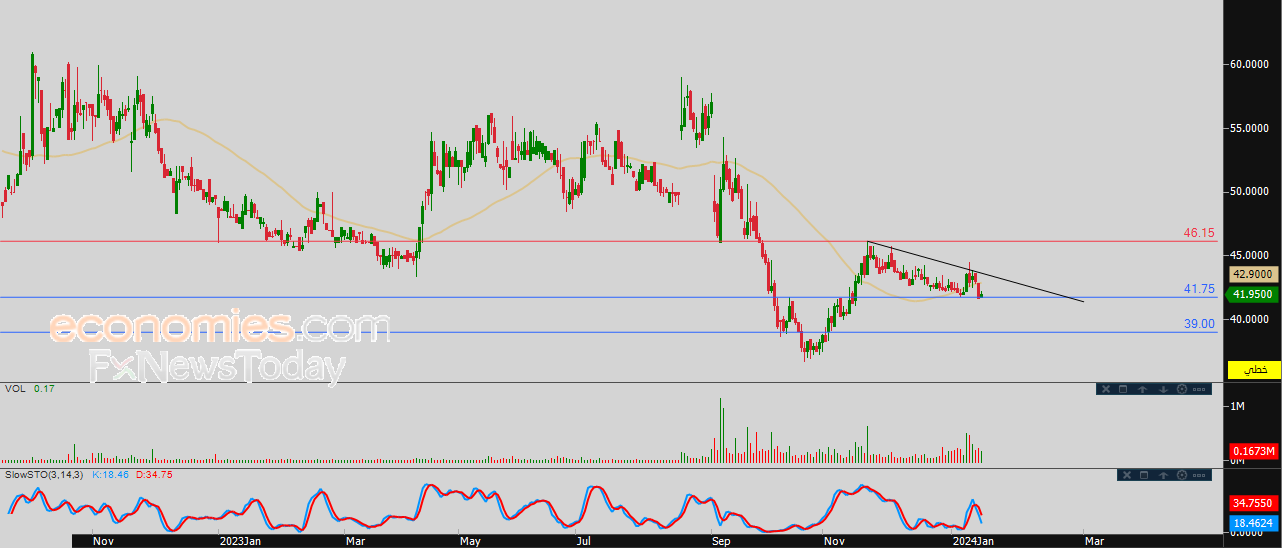Maximize the SlowSTO panel

1144,475
